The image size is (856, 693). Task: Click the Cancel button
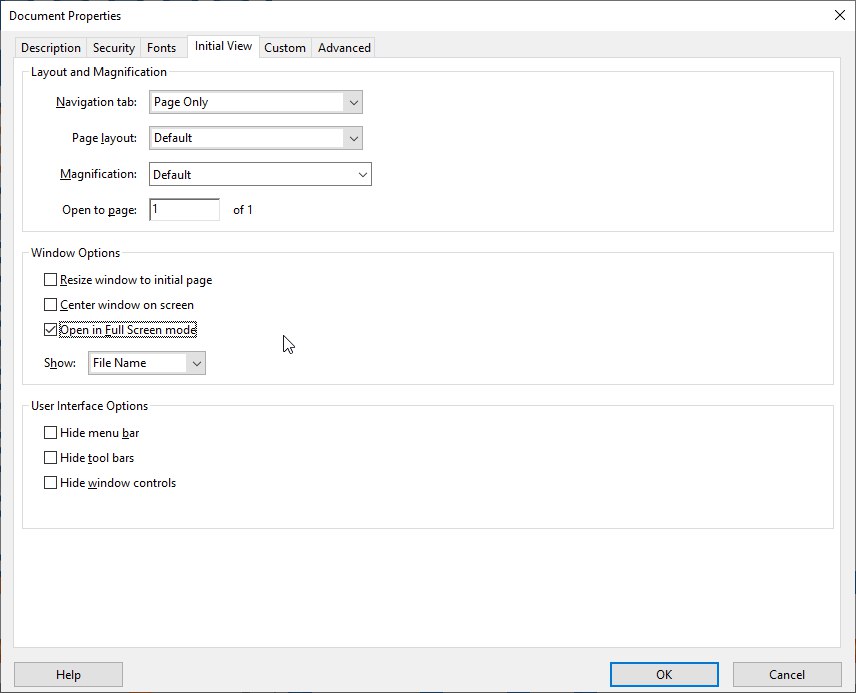pos(787,674)
